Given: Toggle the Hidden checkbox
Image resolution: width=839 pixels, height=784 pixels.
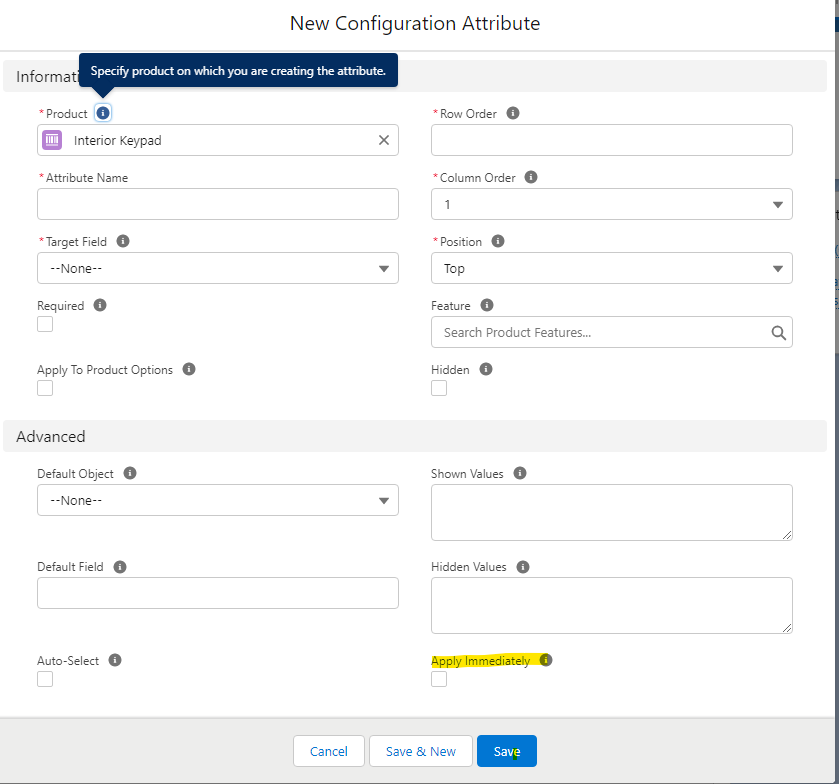Looking at the screenshot, I should click(439, 388).
